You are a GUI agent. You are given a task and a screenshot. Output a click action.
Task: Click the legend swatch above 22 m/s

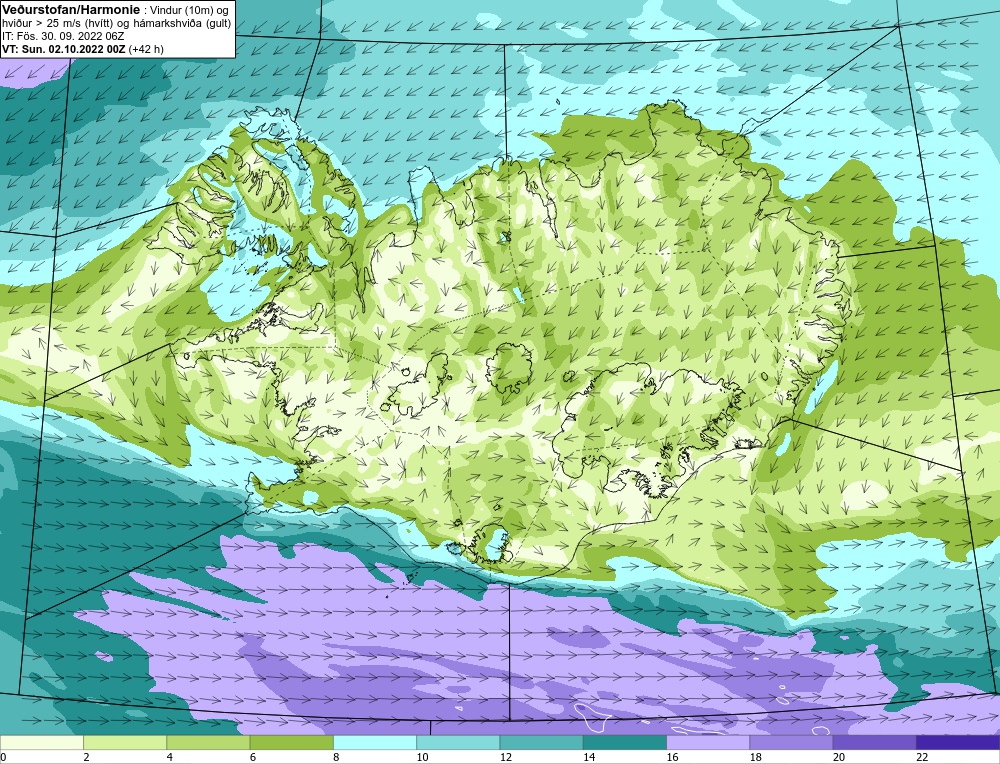point(957,742)
